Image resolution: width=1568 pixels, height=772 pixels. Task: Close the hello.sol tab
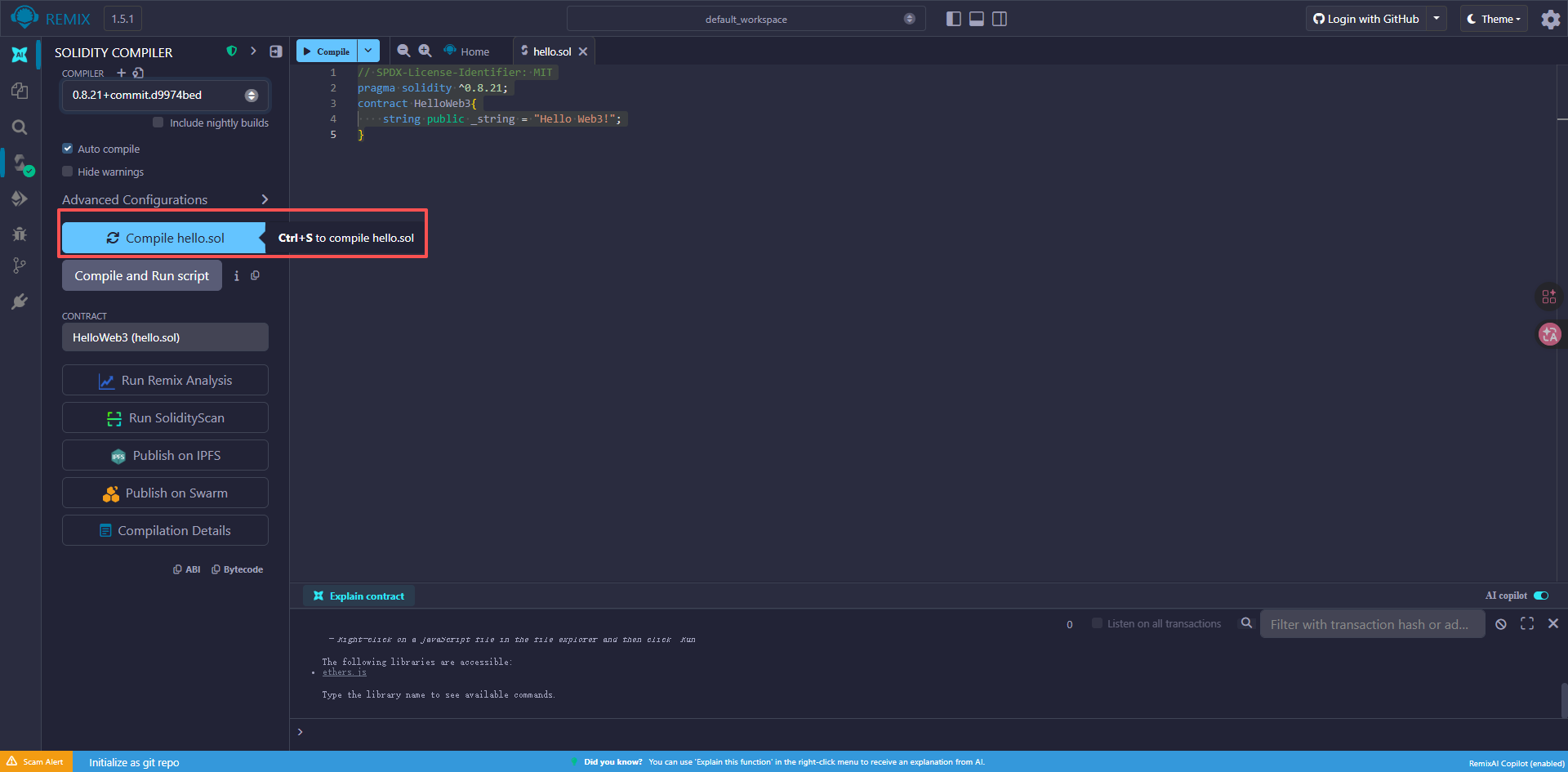pyautogui.click(x=583, y=51)
